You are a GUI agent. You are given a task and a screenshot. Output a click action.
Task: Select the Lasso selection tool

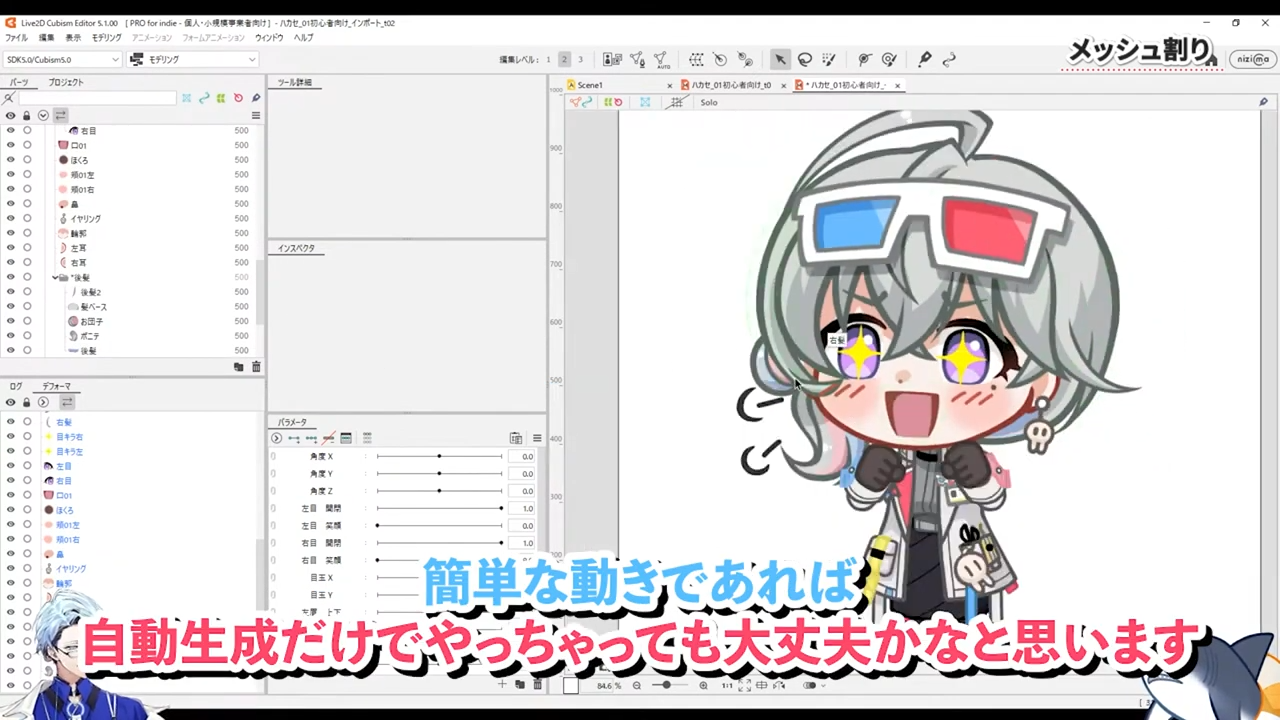tap(804, 60)
